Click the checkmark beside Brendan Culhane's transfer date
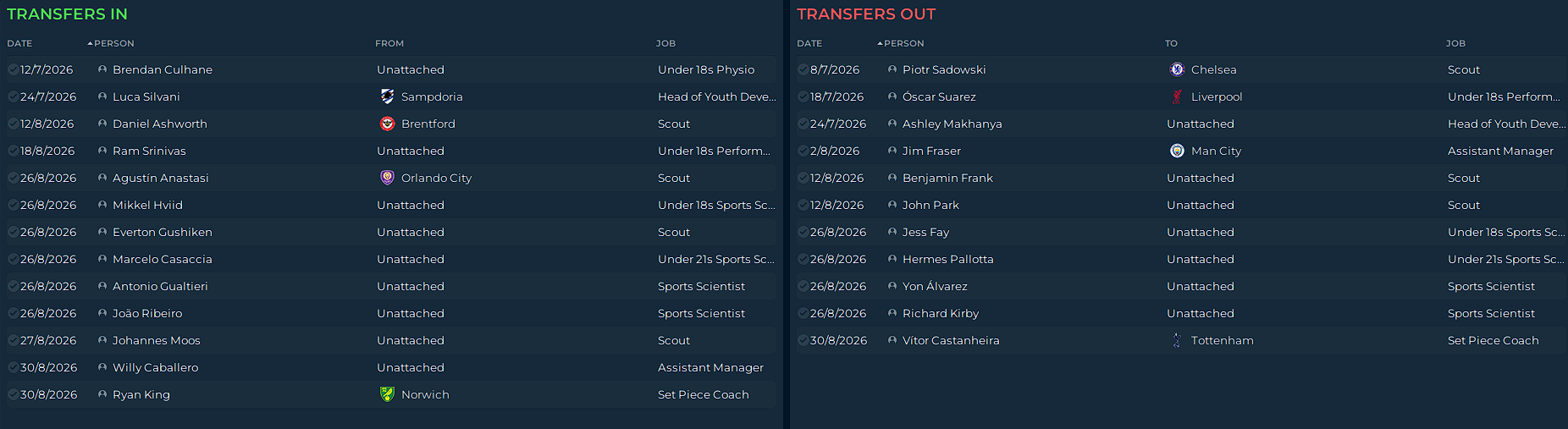1568x429 pixels. pyautogui.click(x=13, y=69)
